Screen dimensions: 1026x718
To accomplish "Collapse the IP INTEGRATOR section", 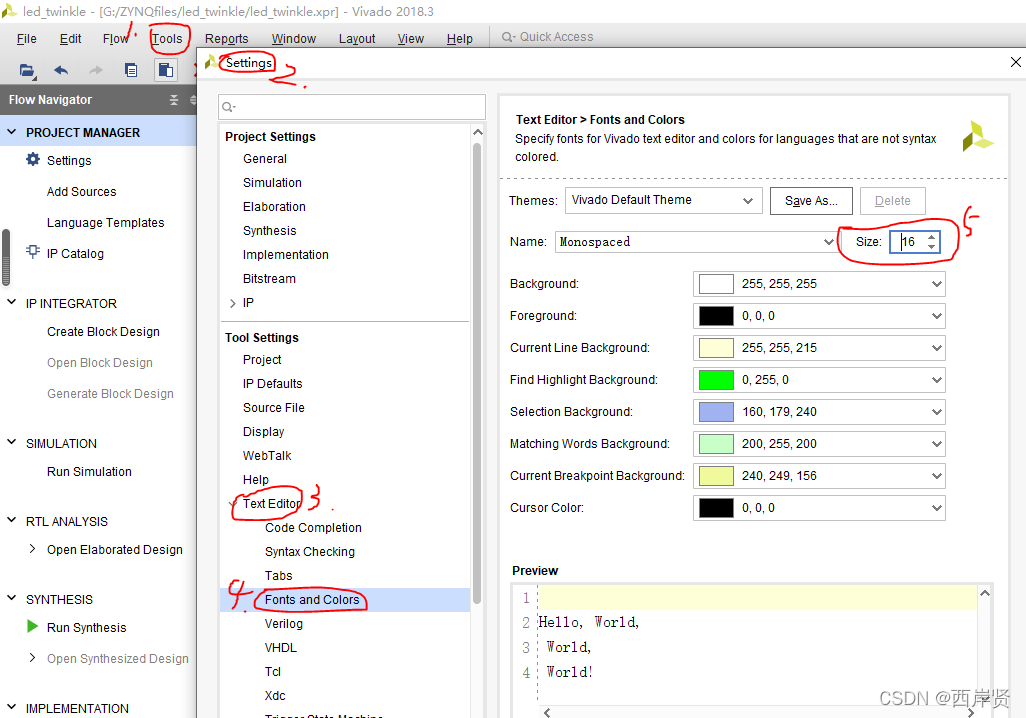I will tap(11, 302).
